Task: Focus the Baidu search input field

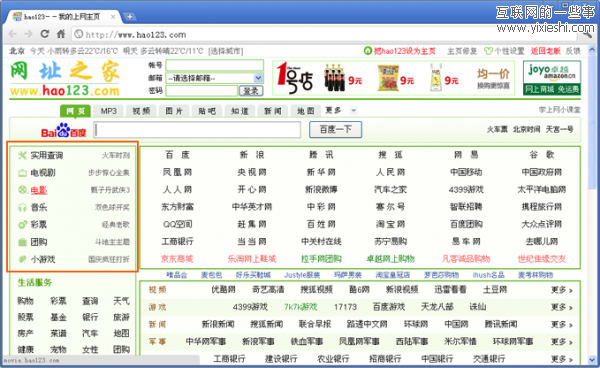Action: pos(197,130)
